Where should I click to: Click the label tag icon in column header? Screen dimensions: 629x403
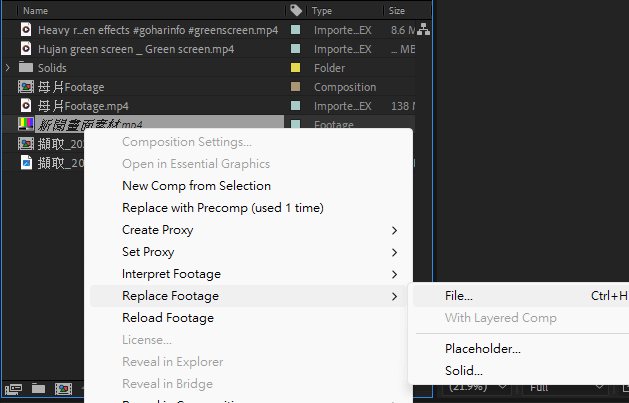click(x=296, y=10)
